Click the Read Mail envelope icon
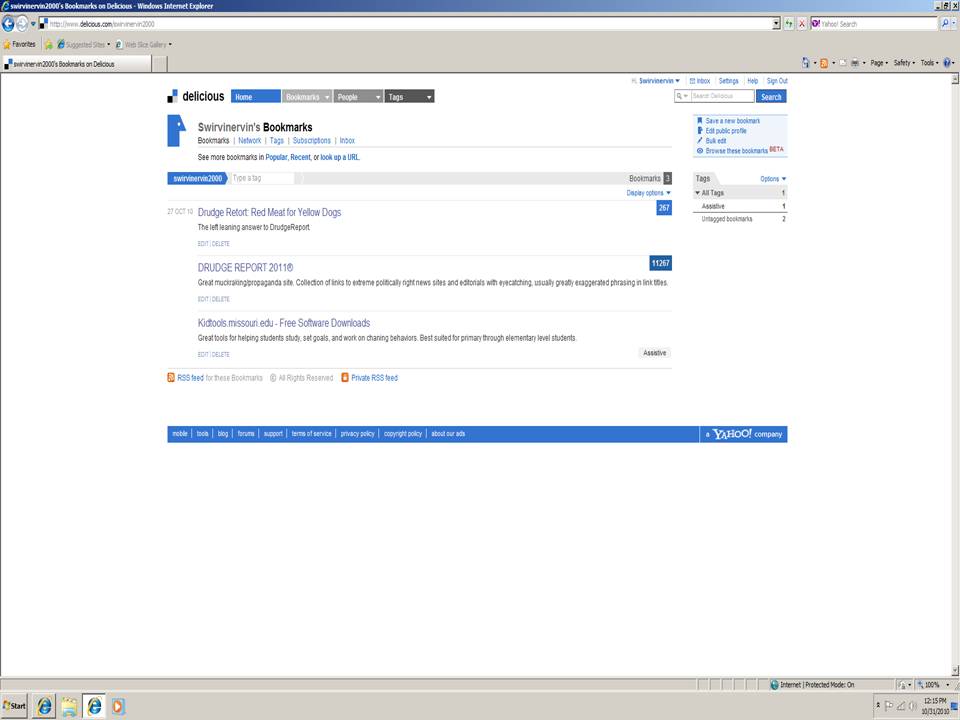 point(842,62)
